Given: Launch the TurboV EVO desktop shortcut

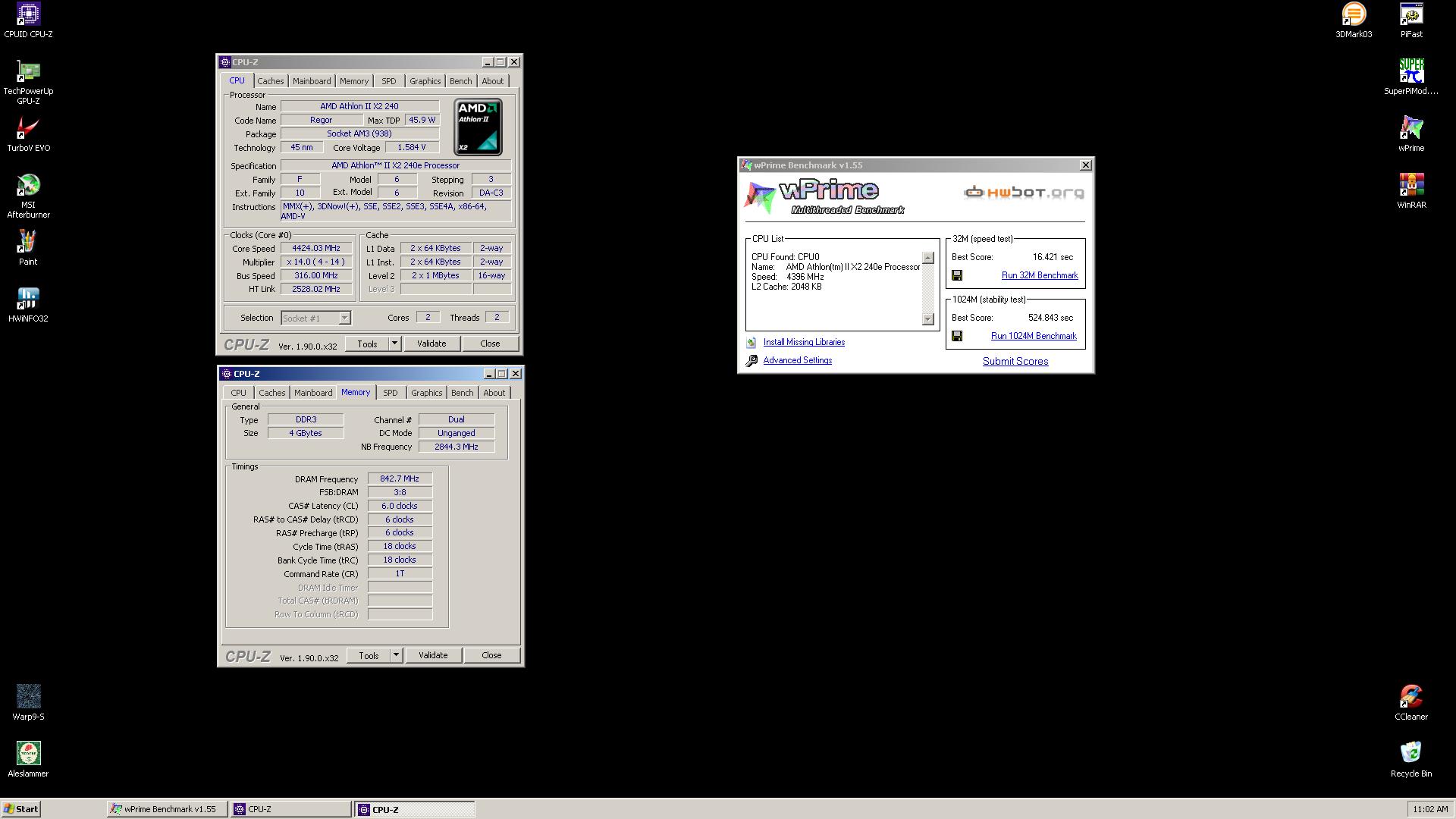Looking at the screenshot, I should coord(28,134).
